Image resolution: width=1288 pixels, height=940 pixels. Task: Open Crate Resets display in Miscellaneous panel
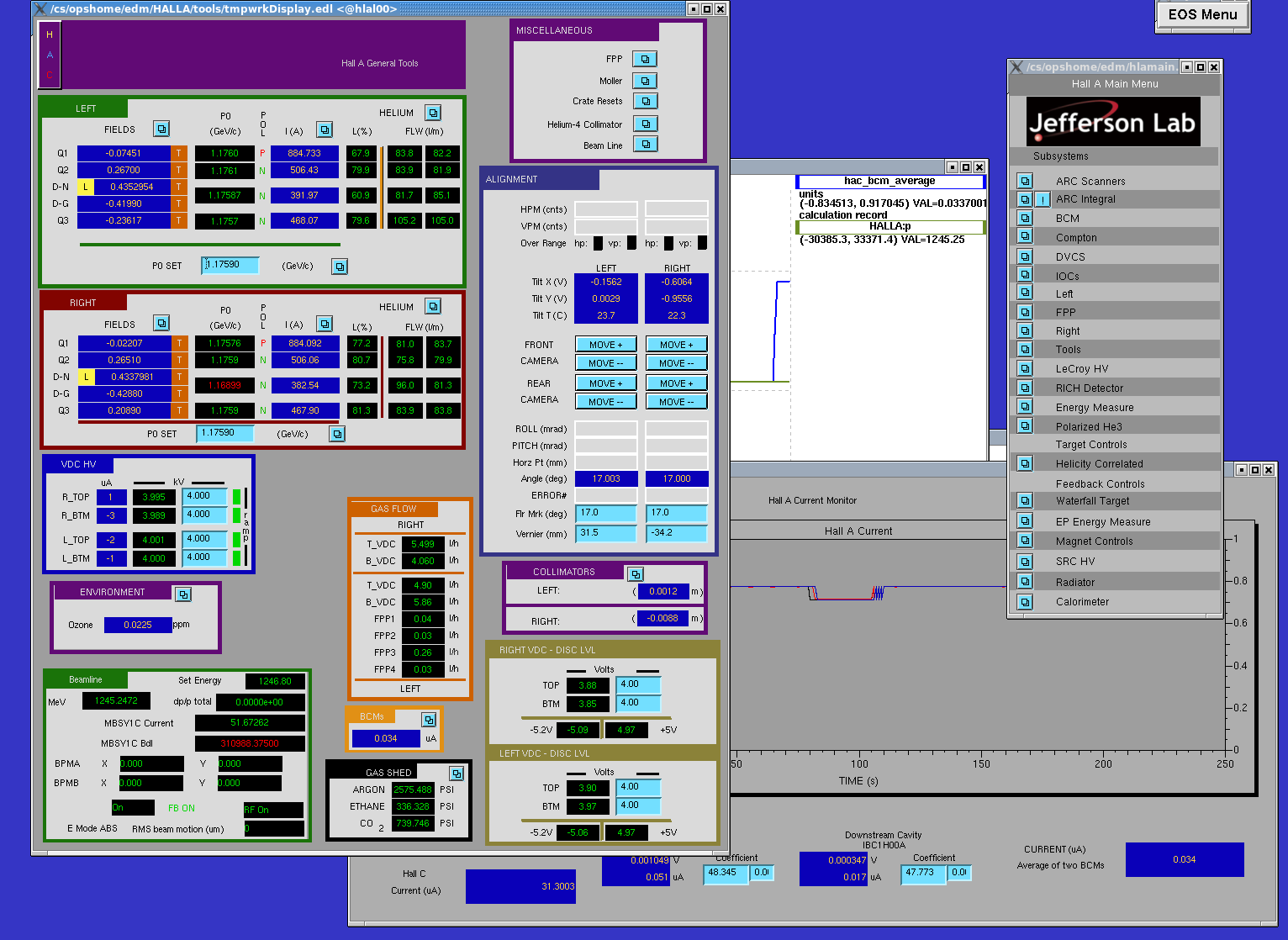(645, 101)
